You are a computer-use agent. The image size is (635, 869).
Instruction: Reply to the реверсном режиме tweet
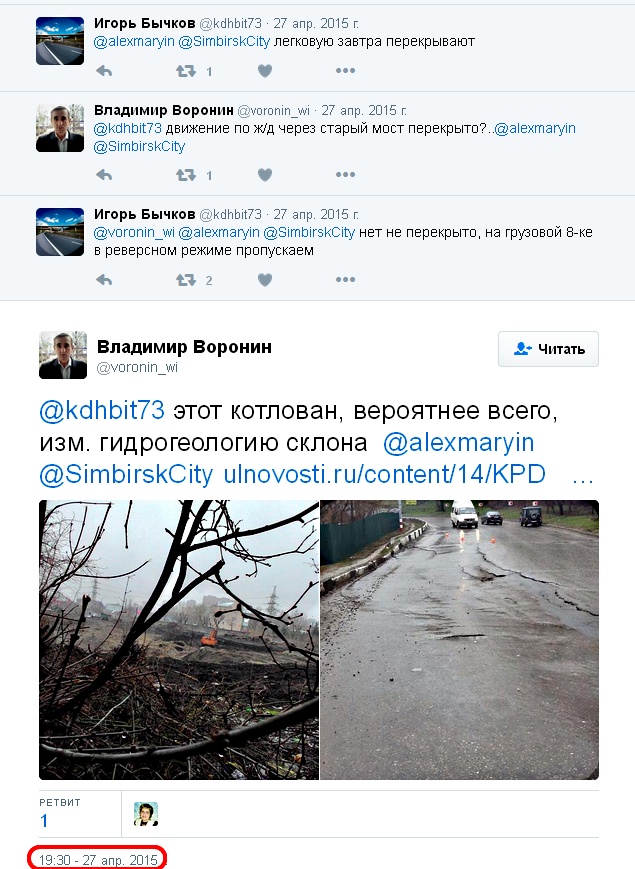[104, 280]
